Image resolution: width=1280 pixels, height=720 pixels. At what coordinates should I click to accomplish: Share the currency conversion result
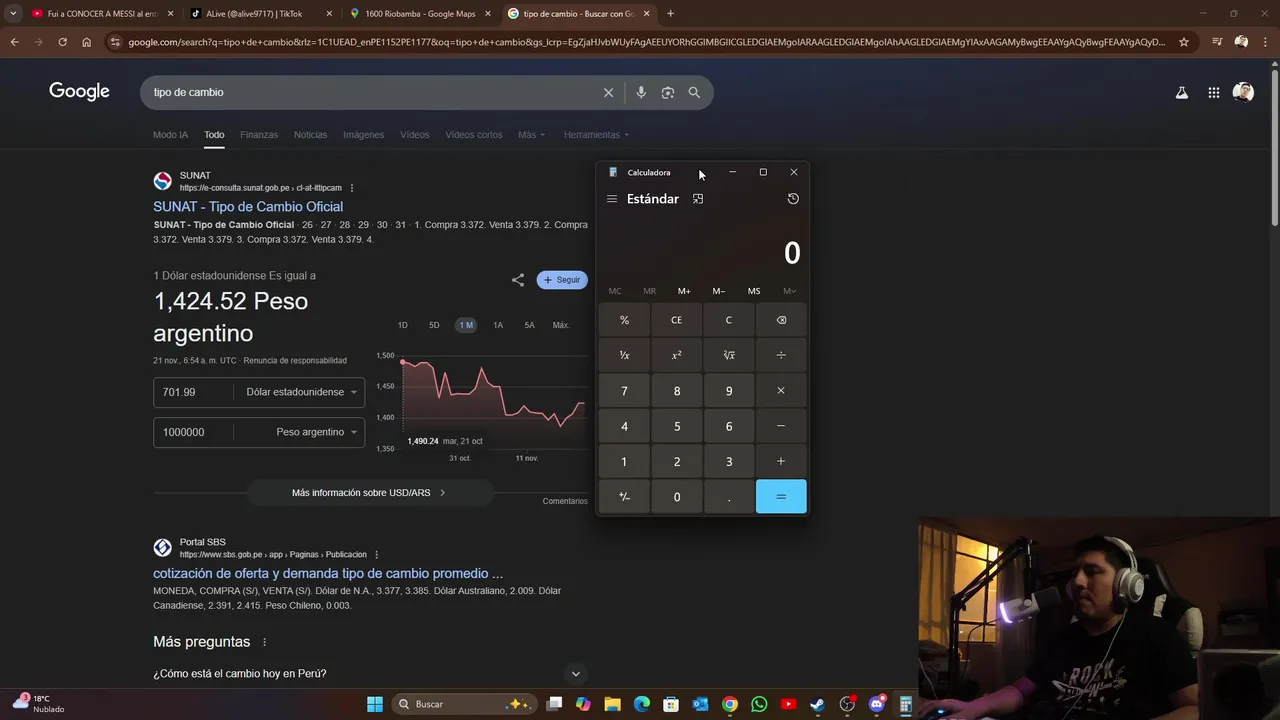(518, 280)
